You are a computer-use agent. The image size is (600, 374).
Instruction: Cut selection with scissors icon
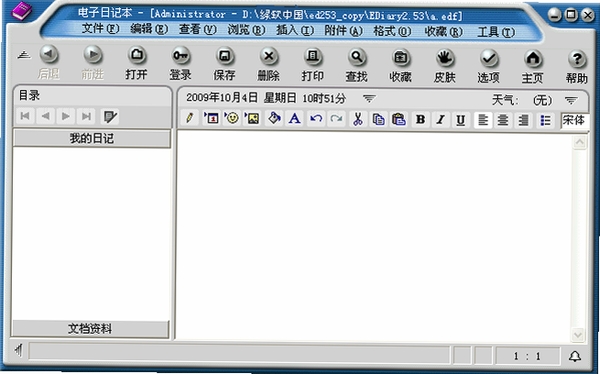point(357,119)
